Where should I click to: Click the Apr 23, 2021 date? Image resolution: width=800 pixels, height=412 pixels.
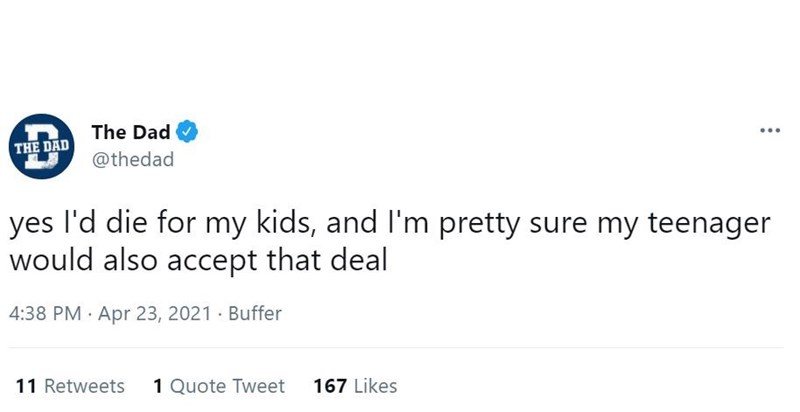click(154, 313)
